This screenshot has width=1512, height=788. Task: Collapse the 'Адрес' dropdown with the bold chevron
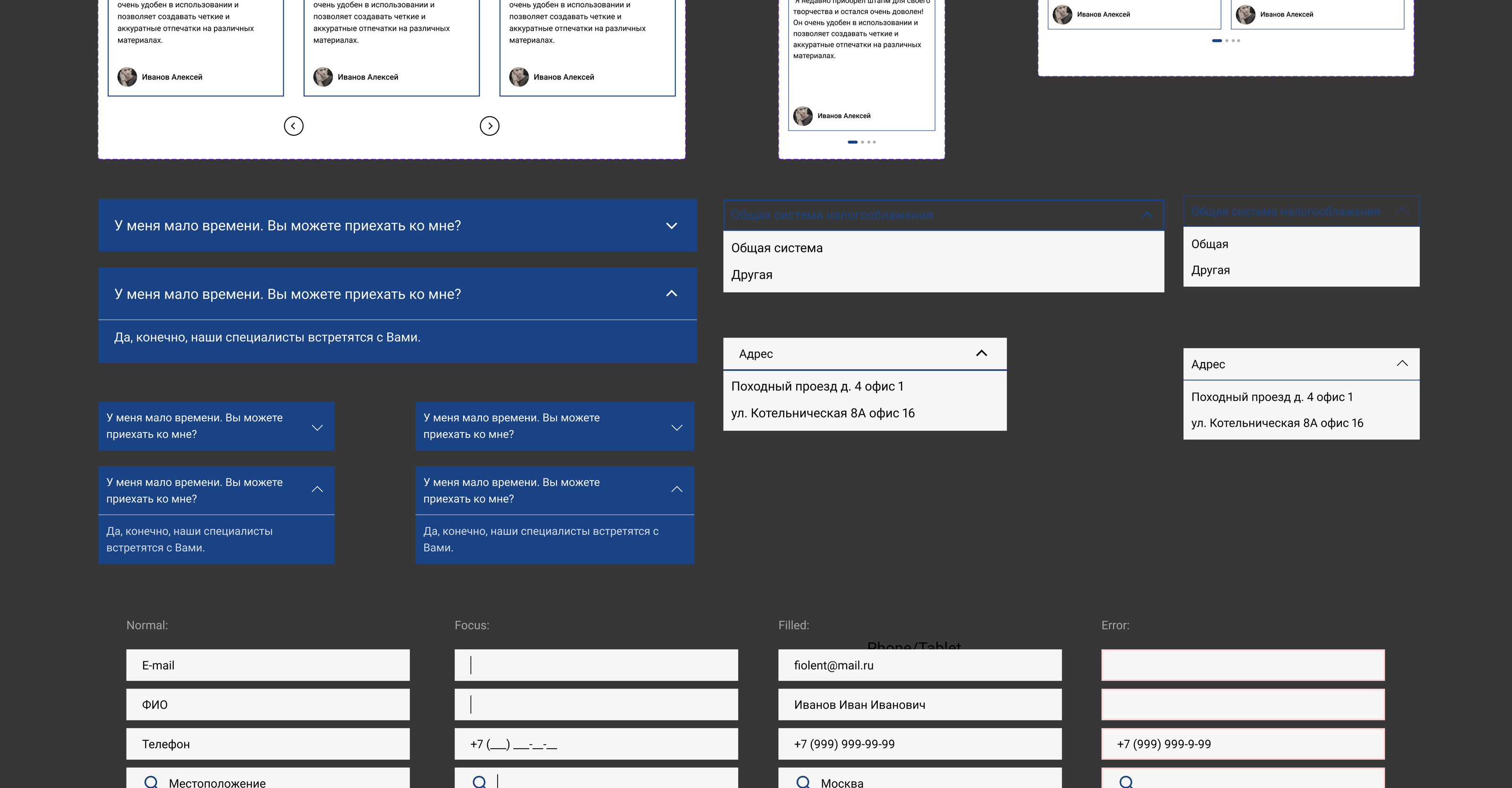[x=981, y=353]
